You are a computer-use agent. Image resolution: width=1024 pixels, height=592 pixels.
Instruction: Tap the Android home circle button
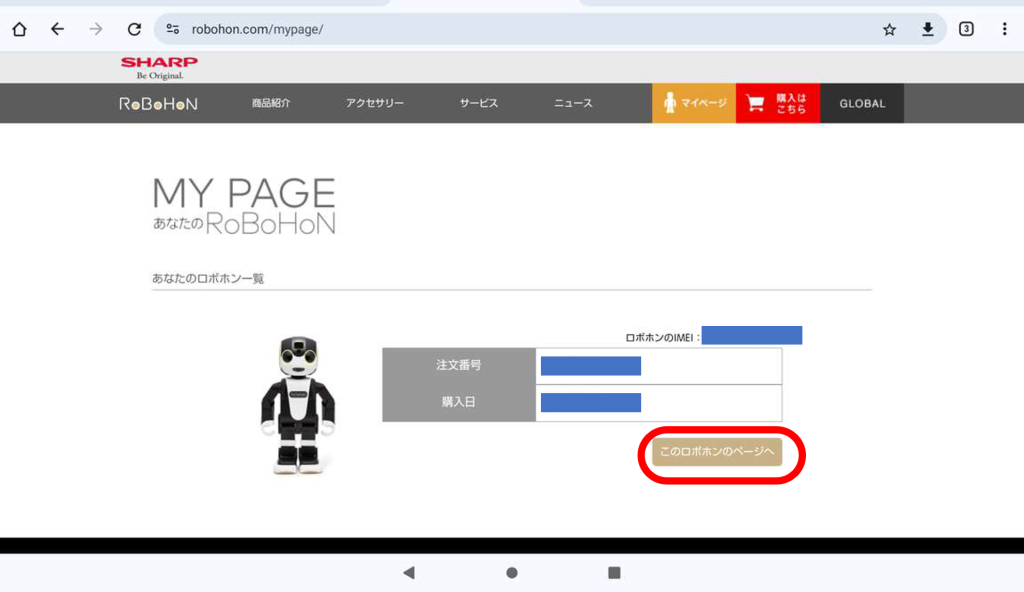pos(512,573)
